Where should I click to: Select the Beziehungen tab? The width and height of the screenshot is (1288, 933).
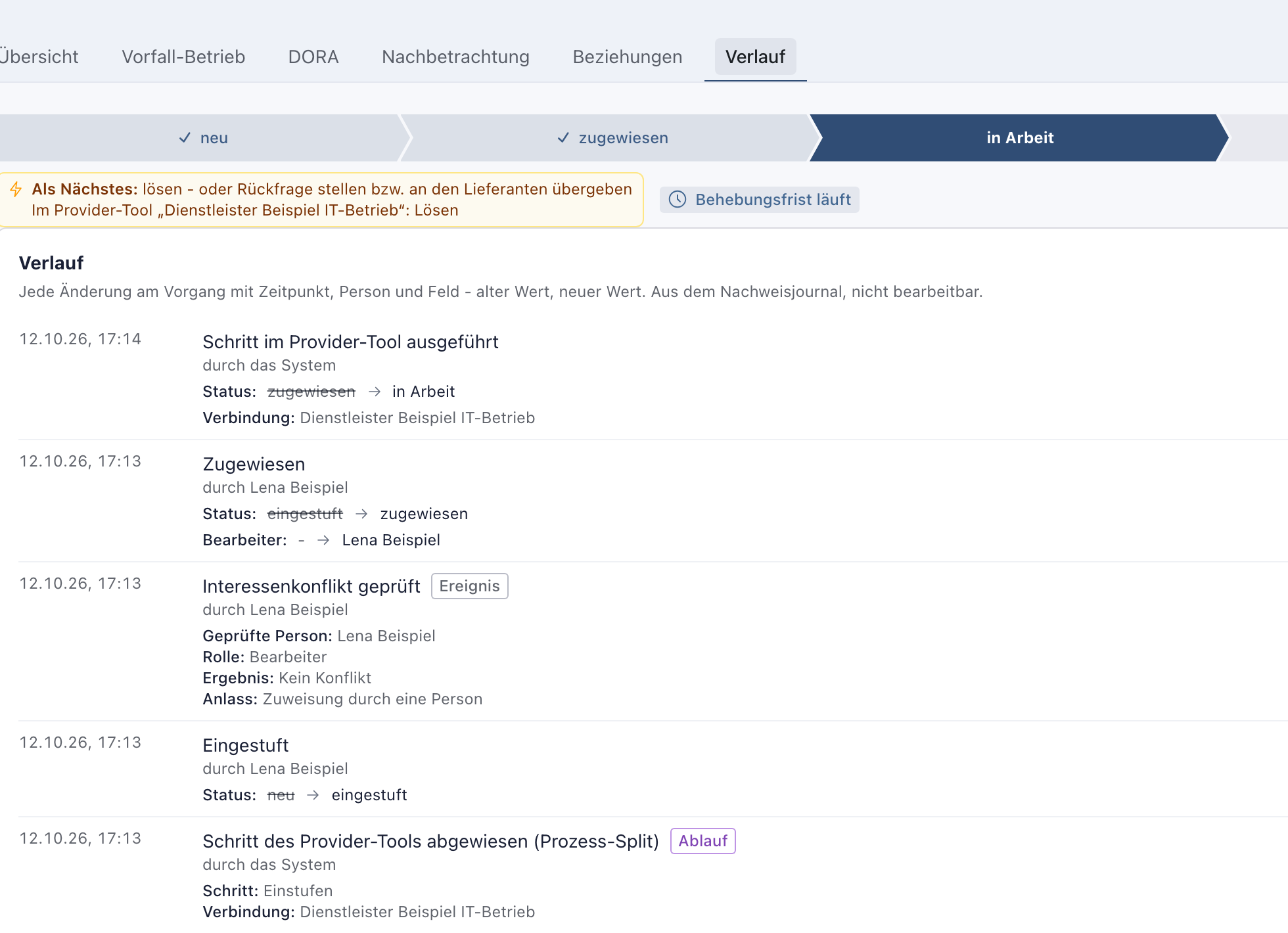click(628, 57)
